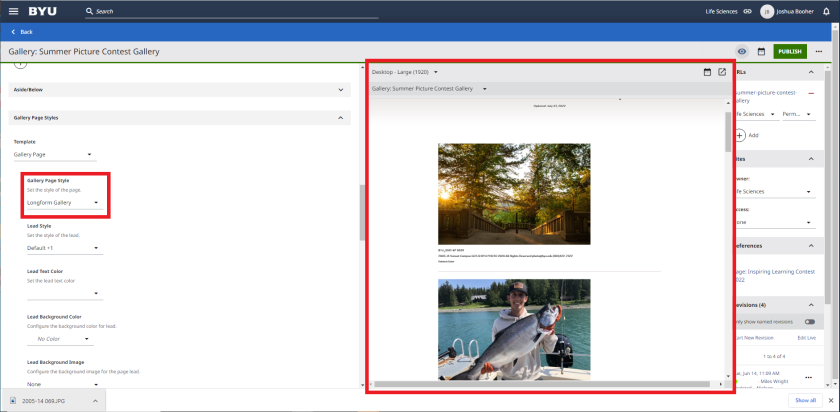Open the Desktop - Large preview size dropdown

[405, 72]
